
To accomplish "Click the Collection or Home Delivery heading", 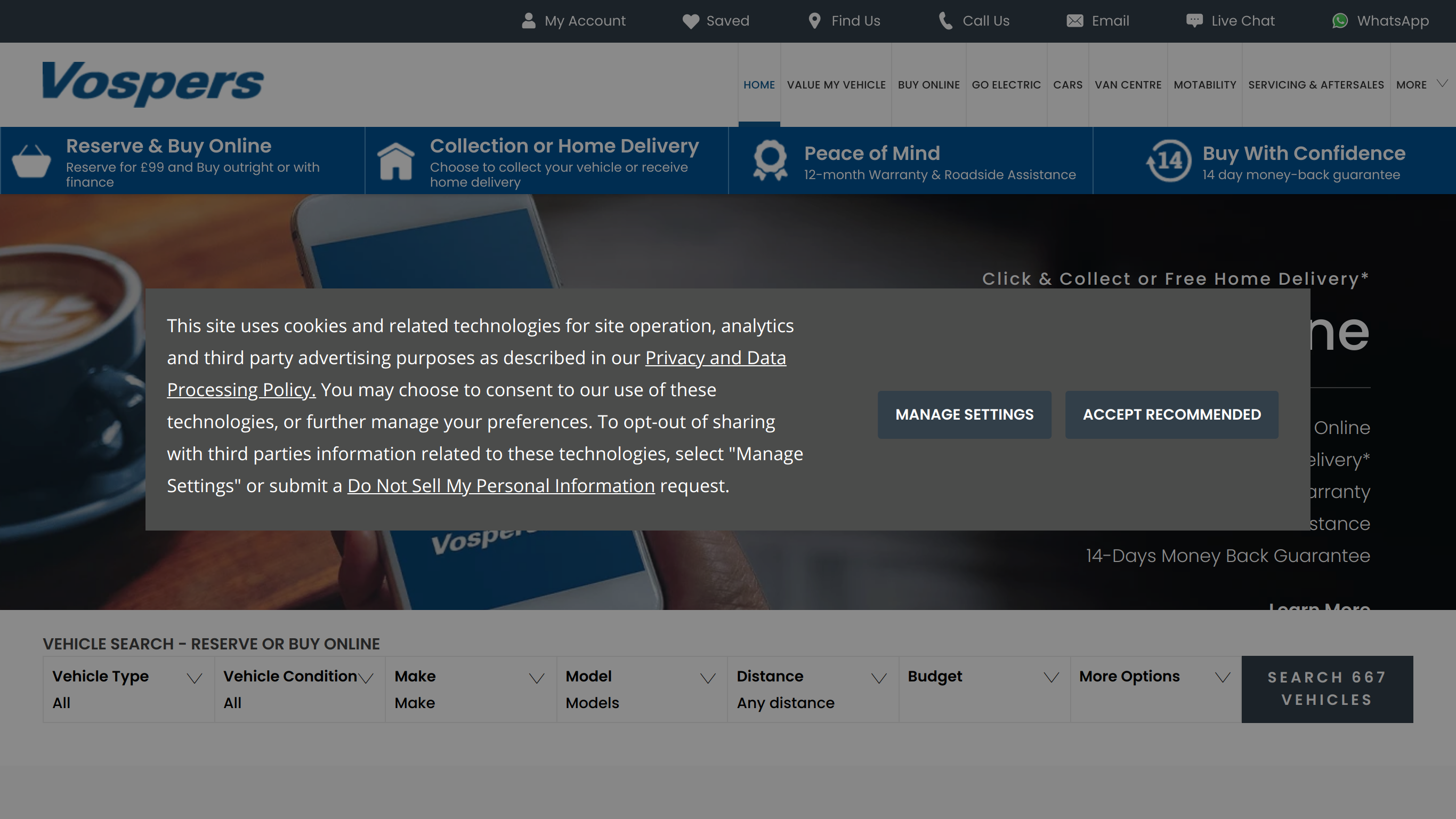I will point(564,146).
